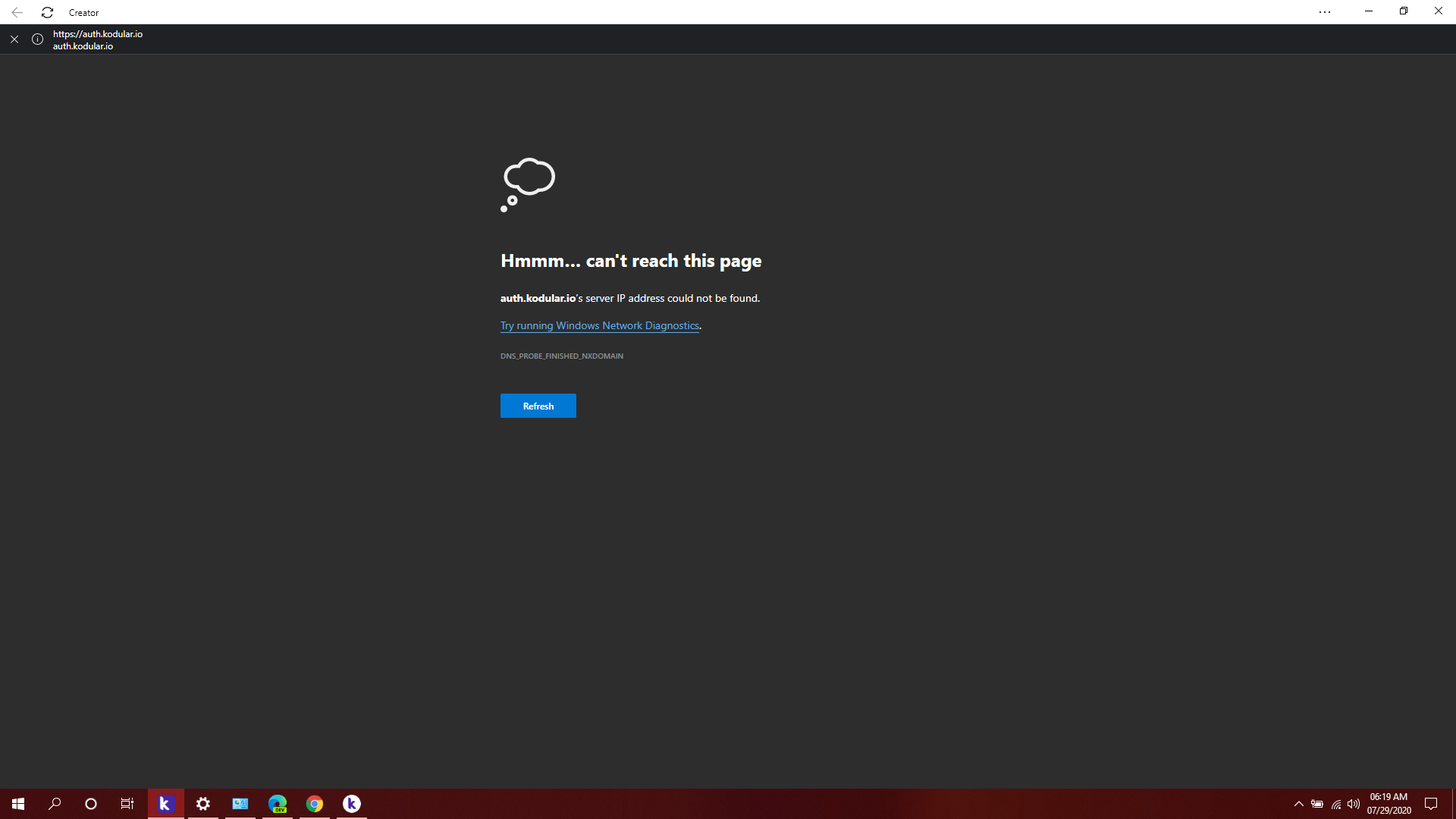Click the thought-cloud error illustration
This screenshot has width=1456, height=819.
coord(528,185)
